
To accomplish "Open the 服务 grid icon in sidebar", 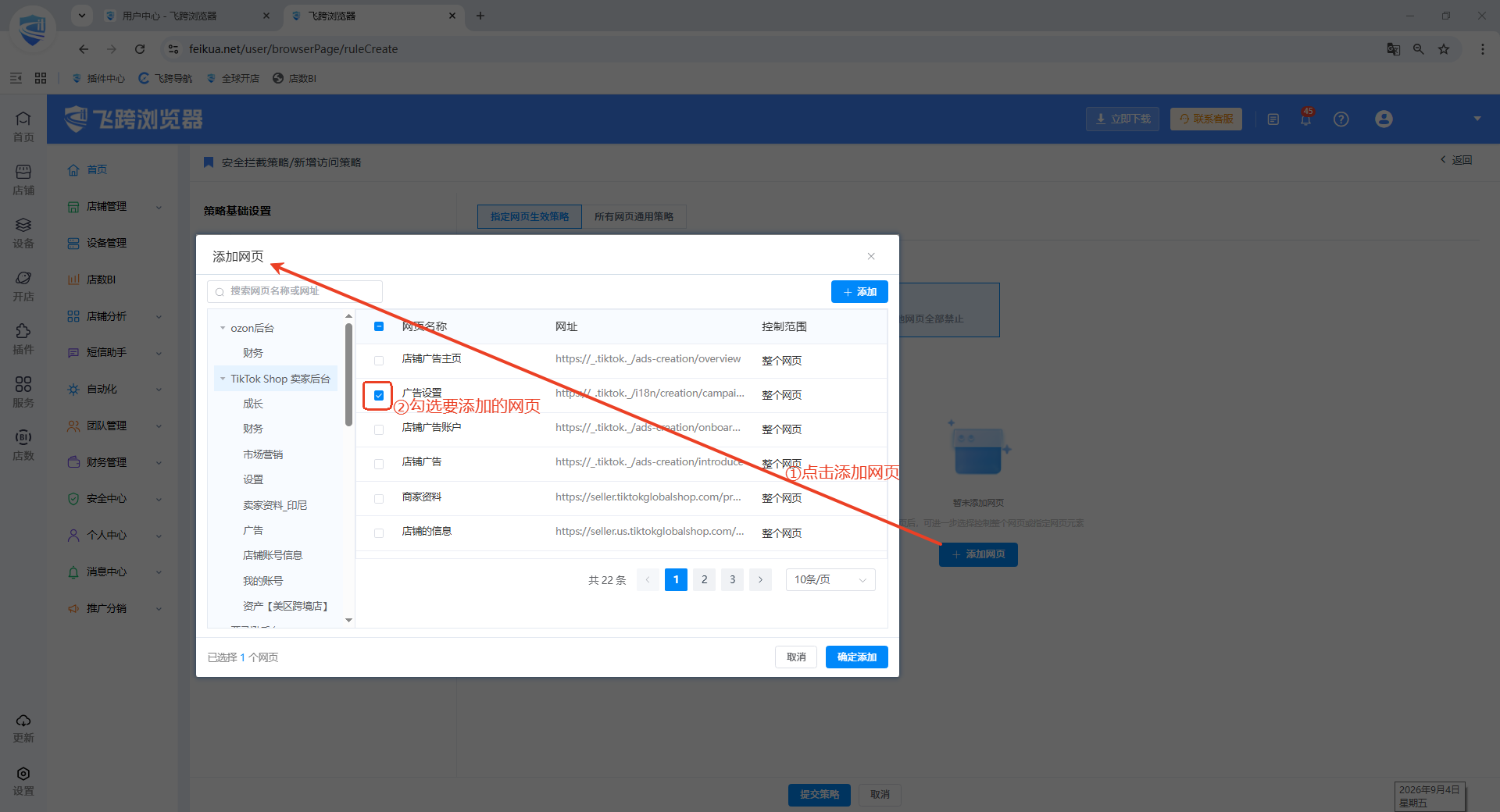I will (23, 392).
